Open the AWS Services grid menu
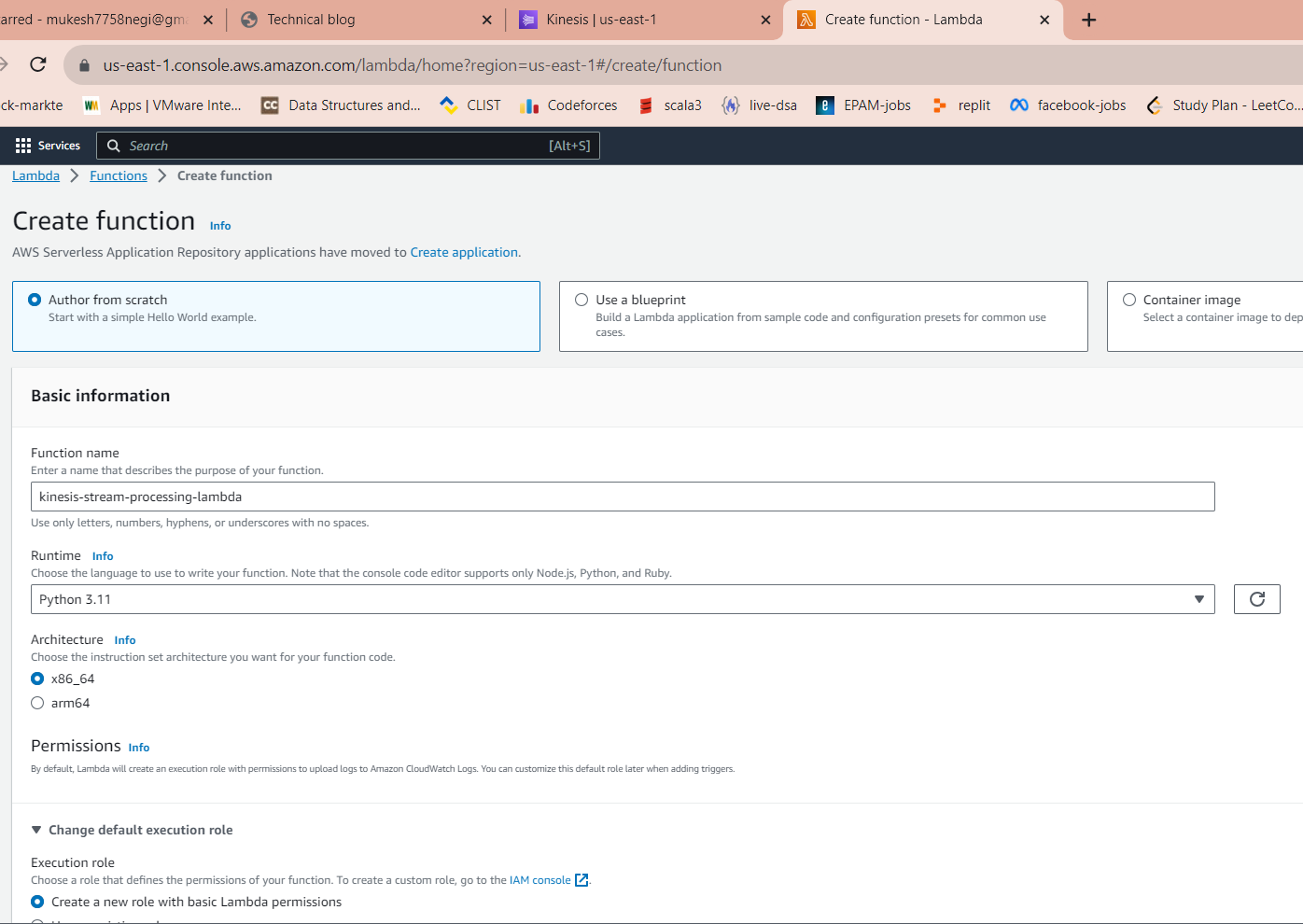Image resolution: width=1303 pixels, height=924 pixels. pos(48,146)
